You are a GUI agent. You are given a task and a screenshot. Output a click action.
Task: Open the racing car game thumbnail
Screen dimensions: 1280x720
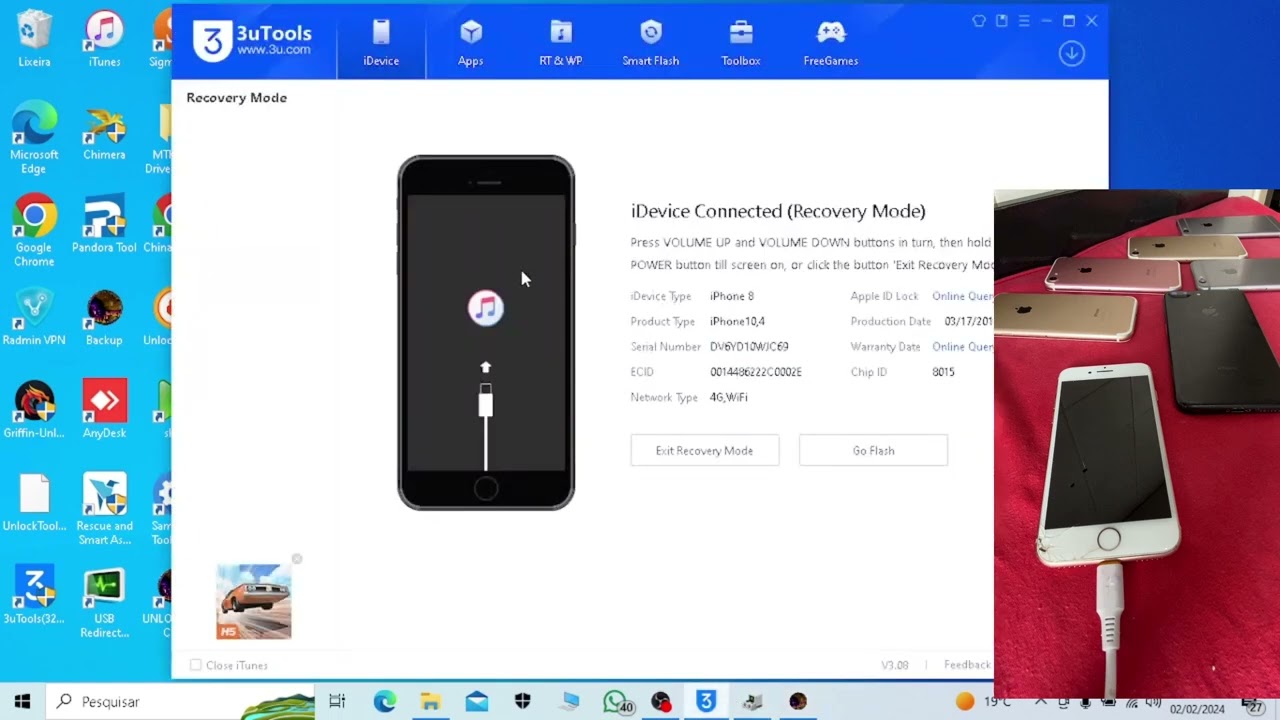click(x=254, y=601)
